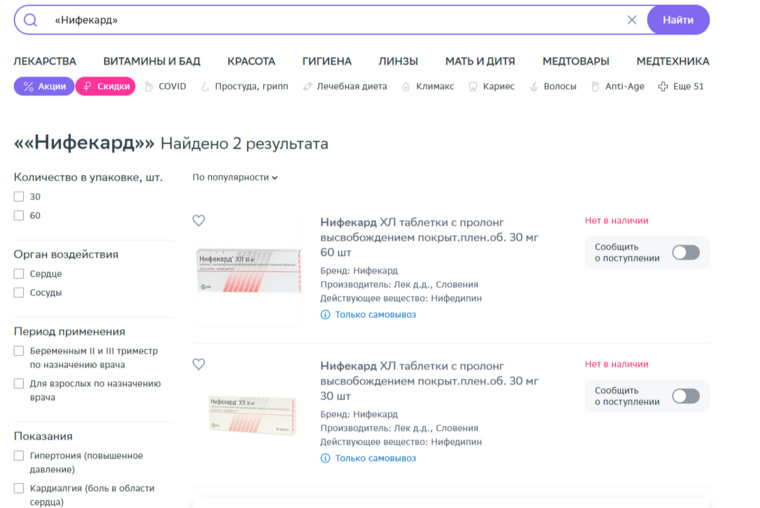This screenshot has height=508, width=760.
Task: Click the Акции promo pill
Action: click(44, 86)
